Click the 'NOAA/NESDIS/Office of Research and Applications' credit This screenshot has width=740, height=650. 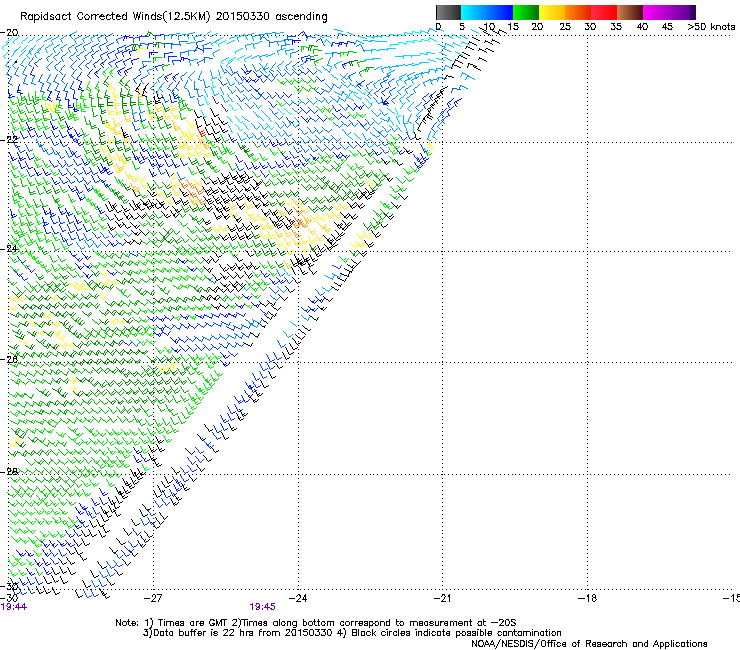[x=589, y=644]
